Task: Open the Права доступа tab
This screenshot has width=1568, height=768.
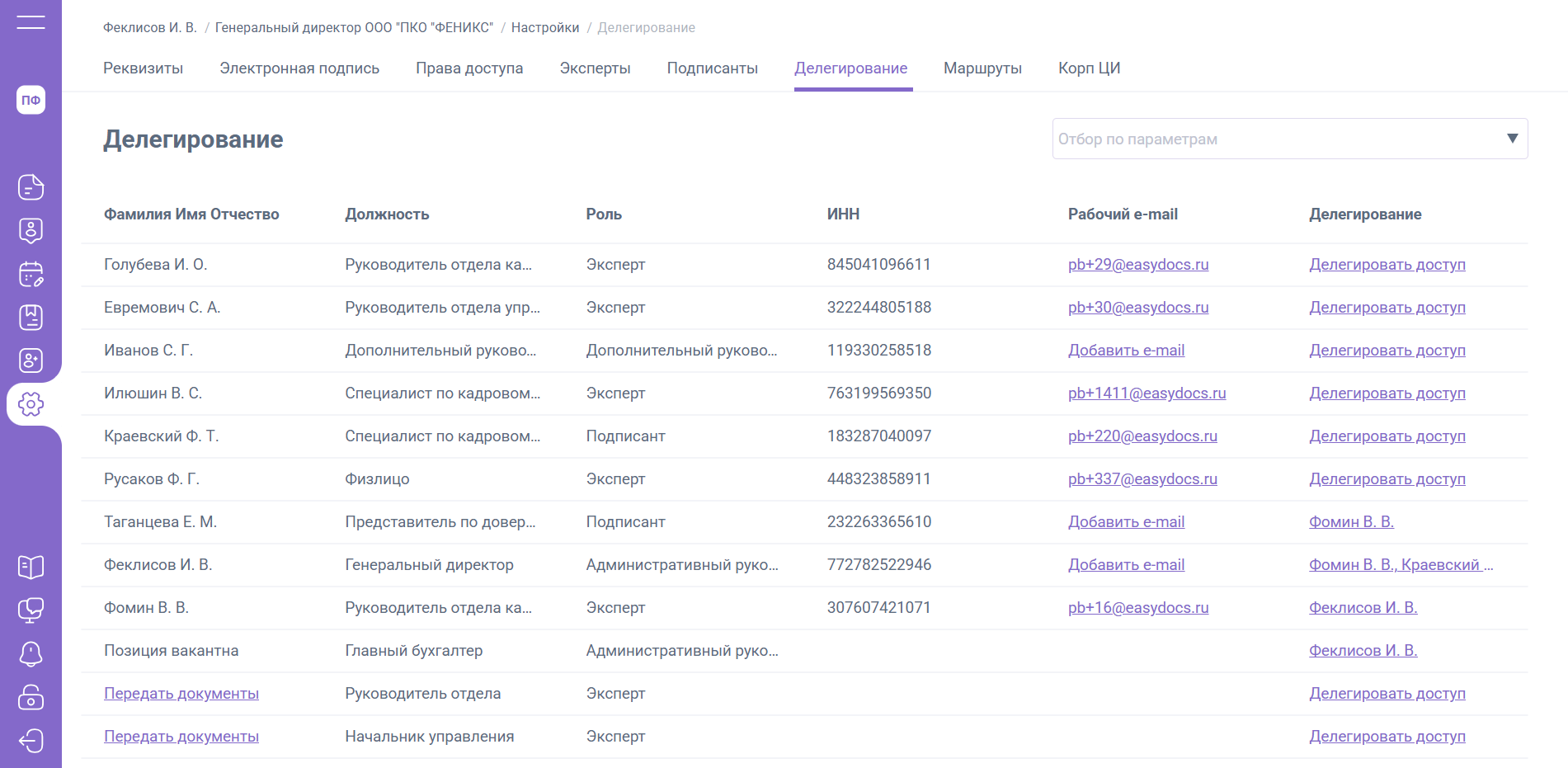Action: [469, 68]
